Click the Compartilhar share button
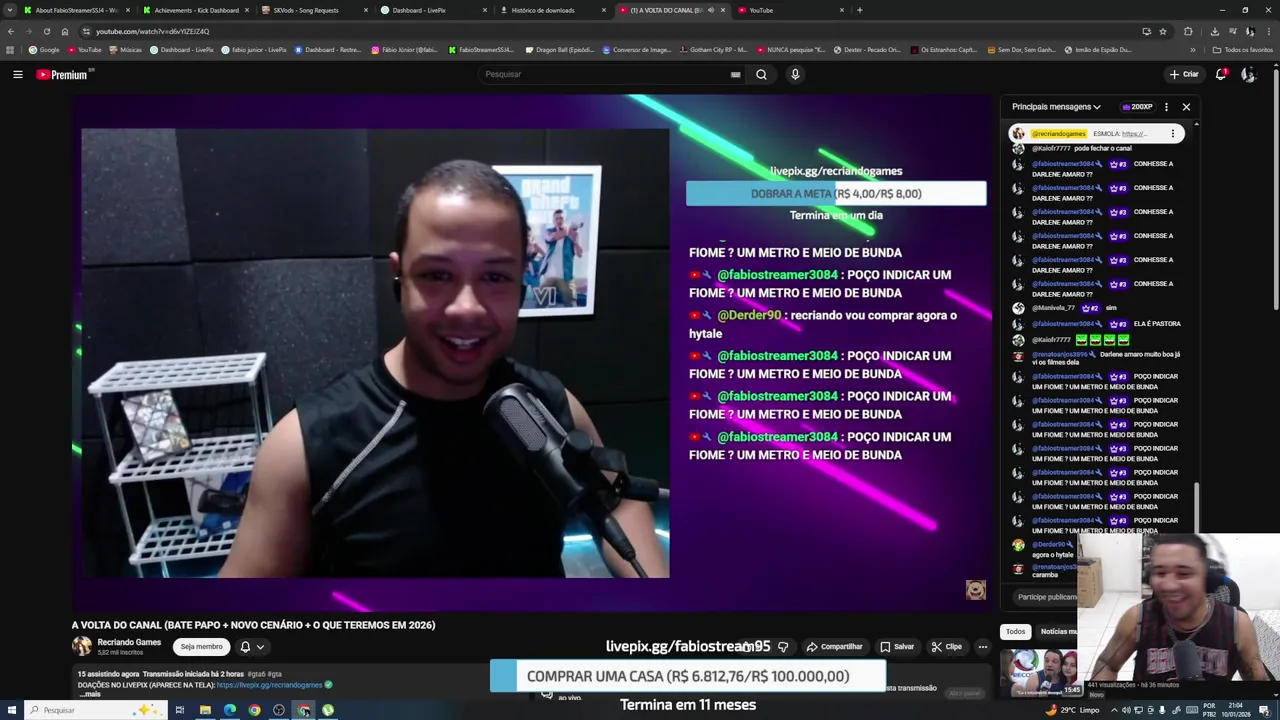This screenshot has height=720, width=1280. [x=834, y=647]
